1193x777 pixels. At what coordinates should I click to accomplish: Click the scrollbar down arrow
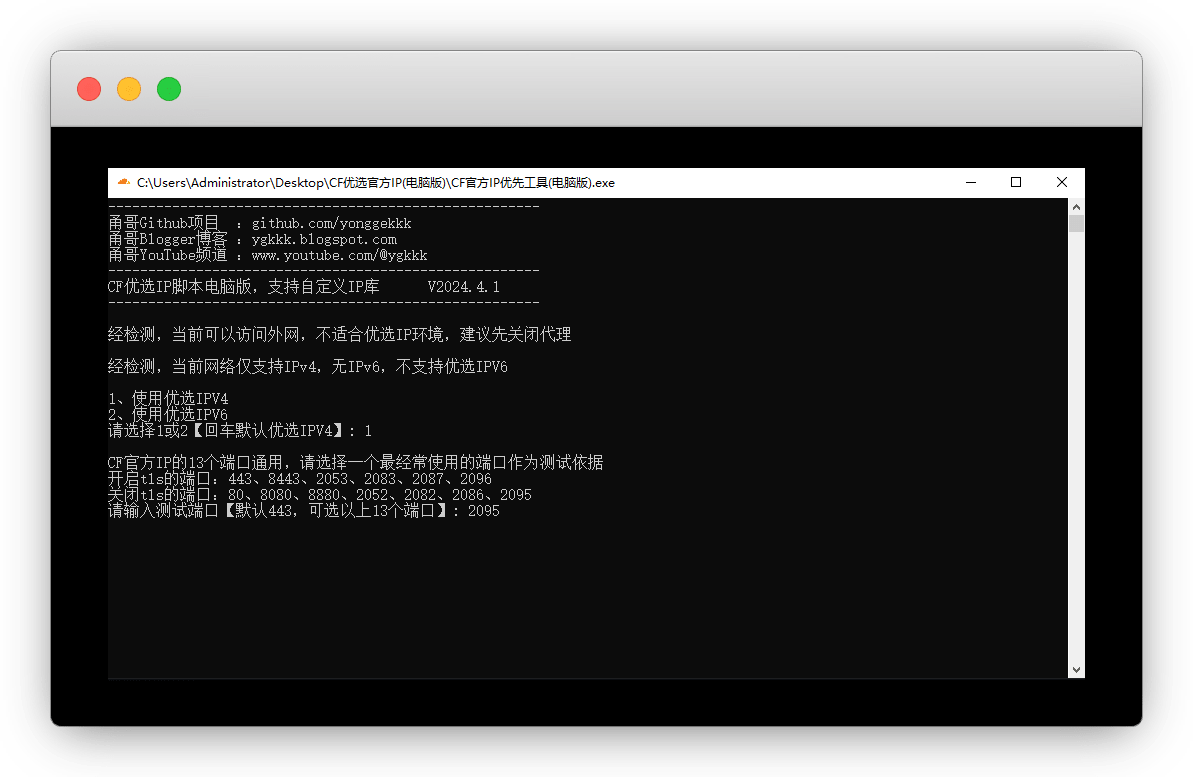click(1076, 670)
